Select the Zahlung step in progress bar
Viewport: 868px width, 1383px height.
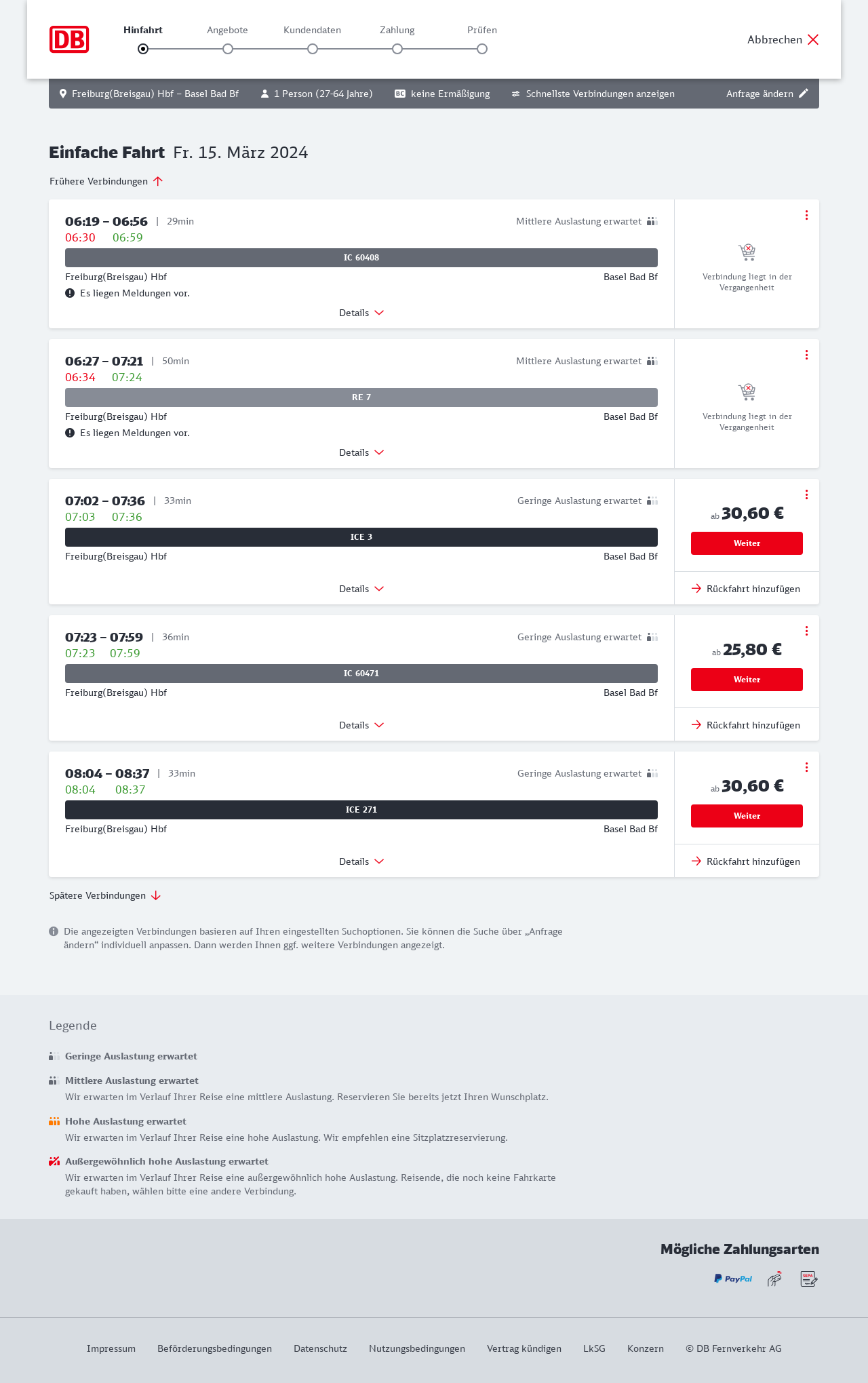[397, 49]
